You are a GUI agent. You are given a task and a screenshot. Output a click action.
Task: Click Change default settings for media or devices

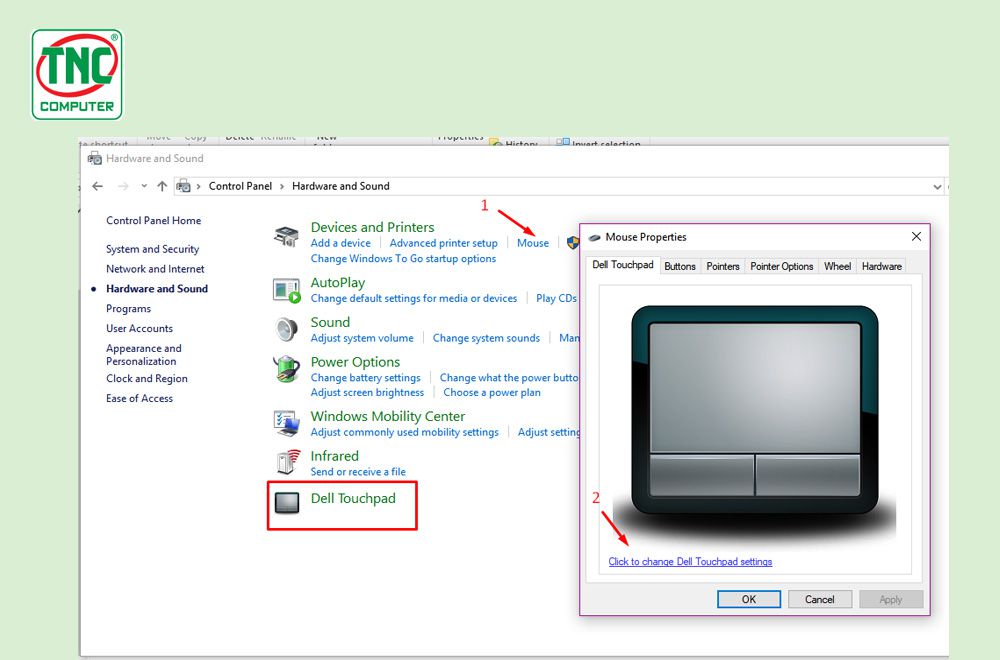[x=414, y=298]
